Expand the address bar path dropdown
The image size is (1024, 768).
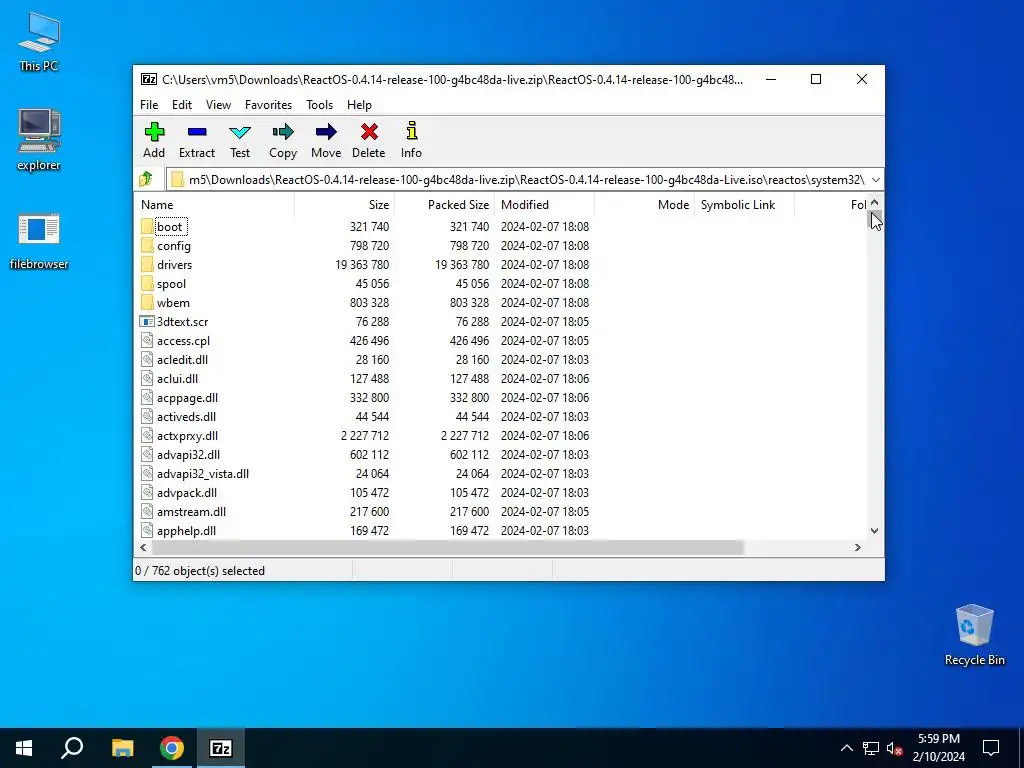click(876, 180)
